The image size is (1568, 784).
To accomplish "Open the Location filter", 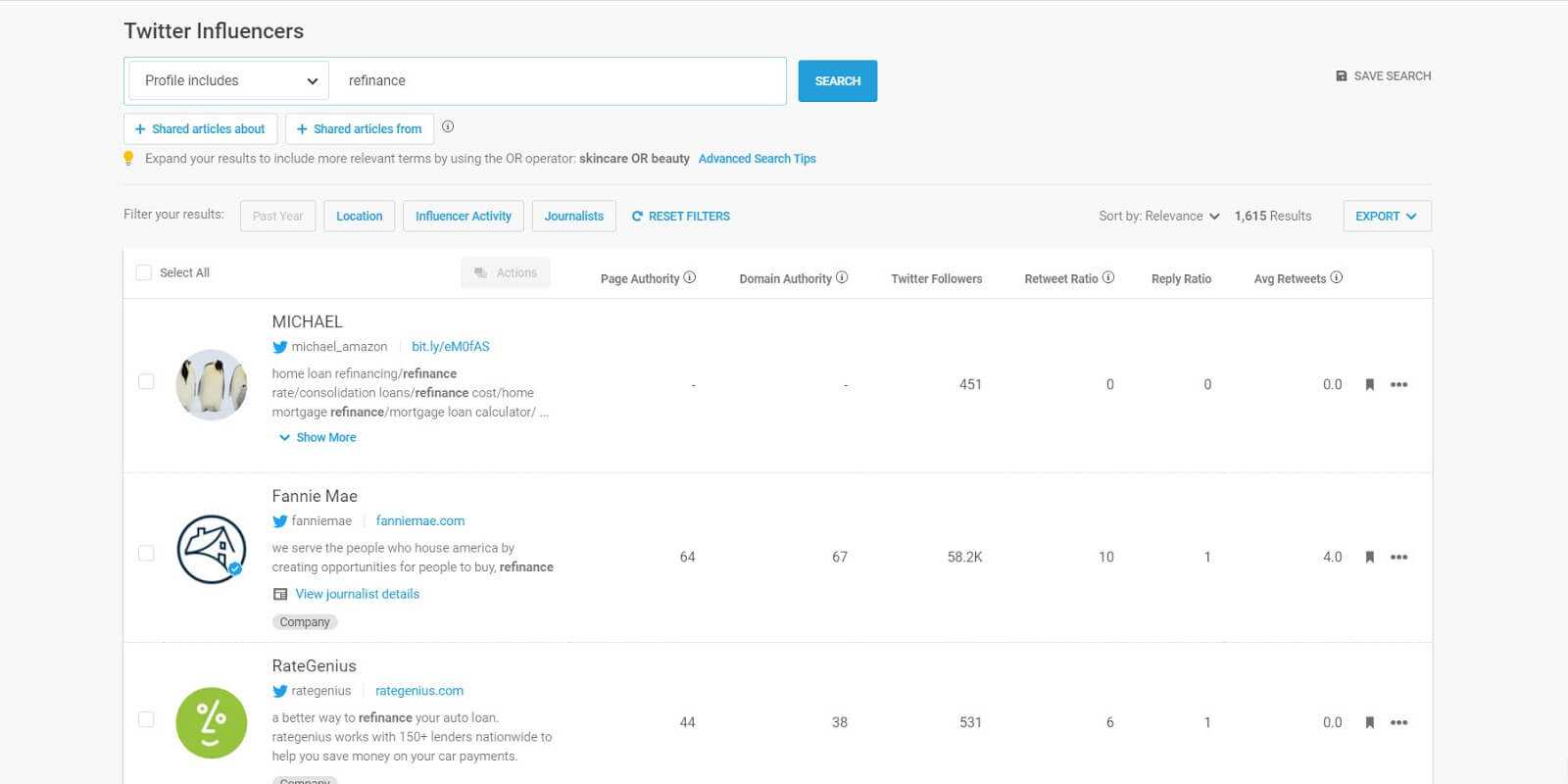I will 360,216.
